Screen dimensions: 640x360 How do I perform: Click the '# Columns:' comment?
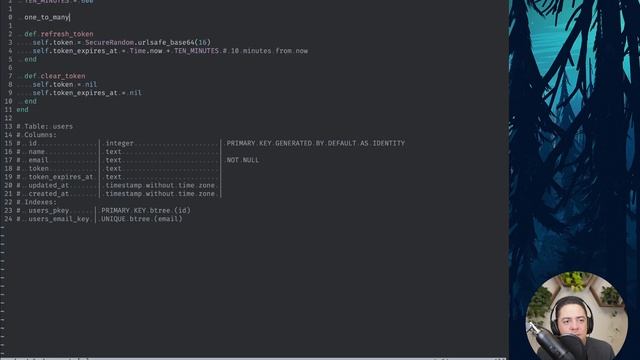coord(36,135)
